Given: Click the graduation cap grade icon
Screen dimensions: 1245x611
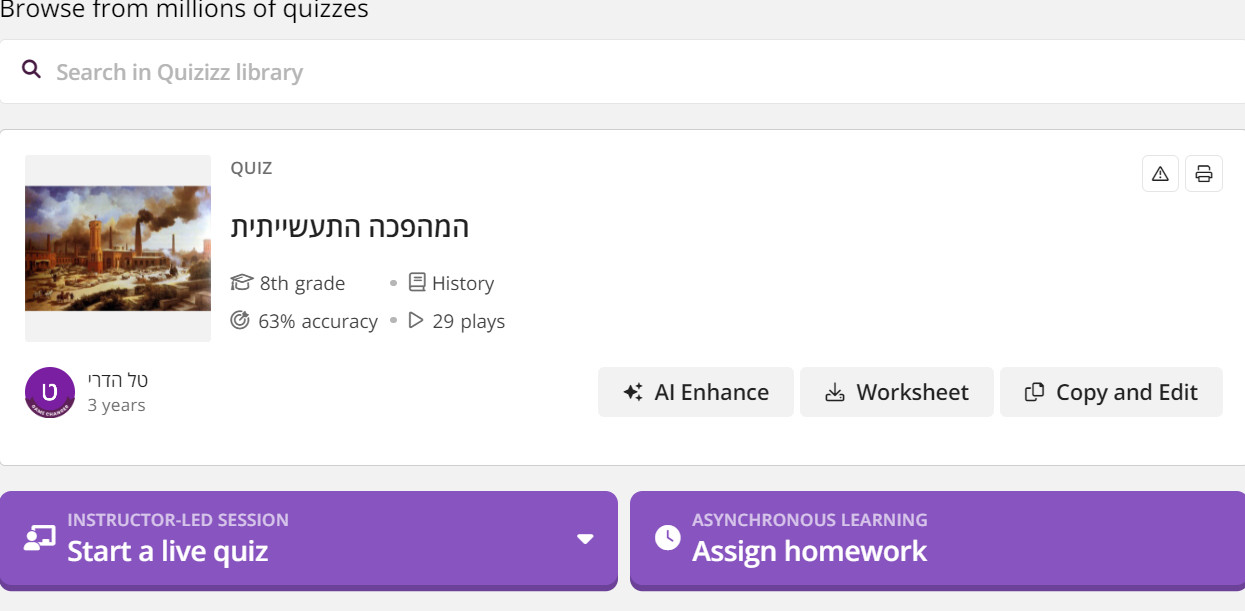Looking at the screenshot, I should pos(241,283).
